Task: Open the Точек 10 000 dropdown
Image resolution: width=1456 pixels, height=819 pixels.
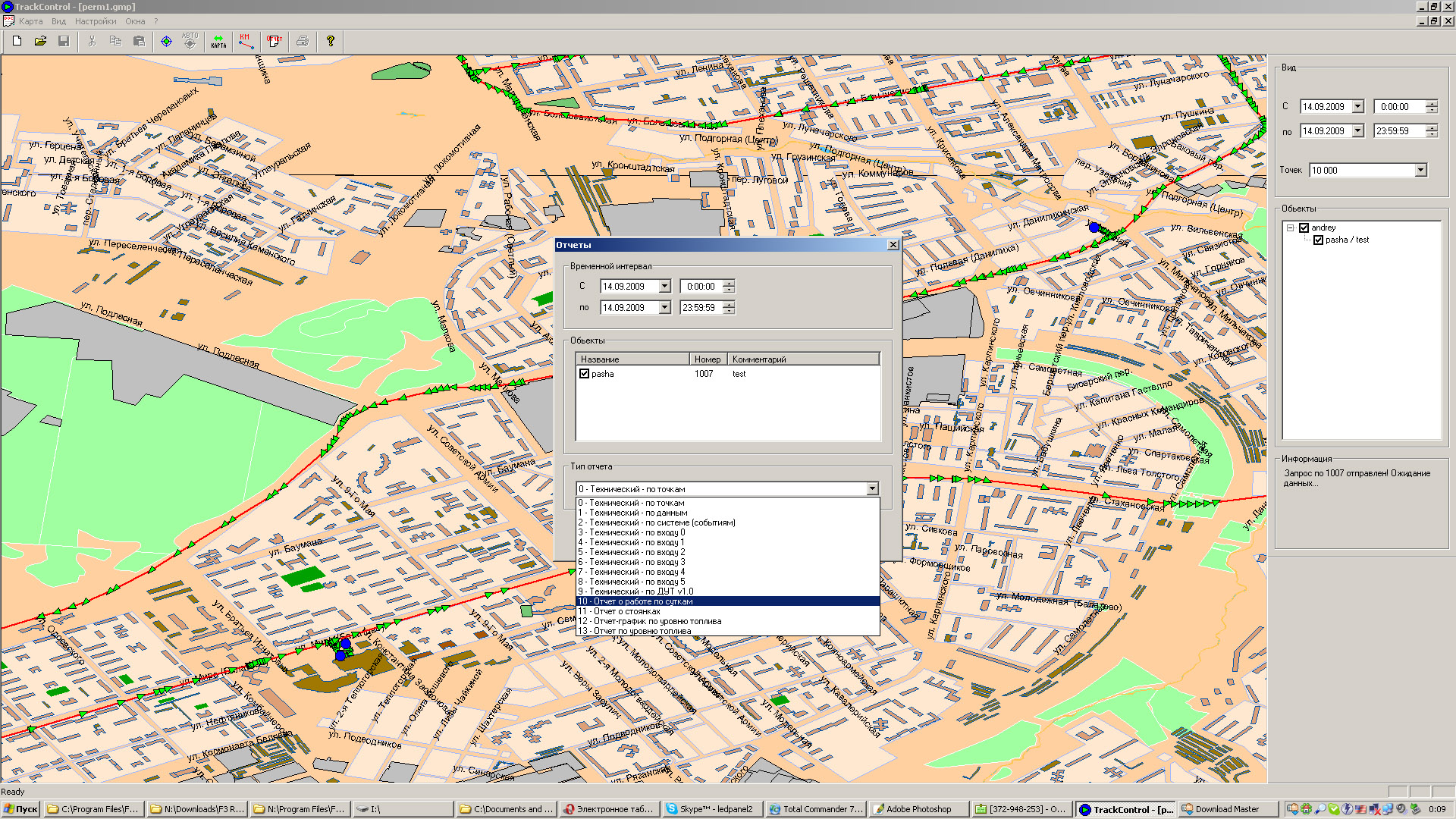Action: 1420,171
